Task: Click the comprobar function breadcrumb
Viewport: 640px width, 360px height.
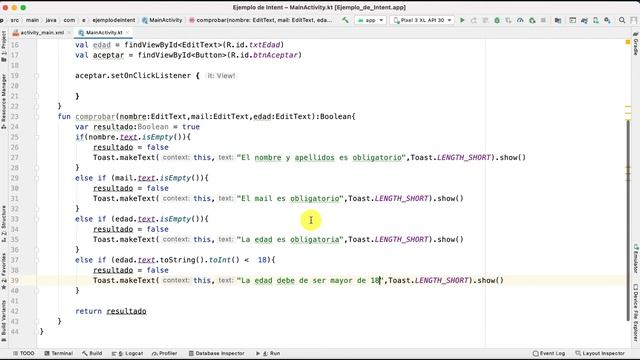Action: (x=260, y=20)
